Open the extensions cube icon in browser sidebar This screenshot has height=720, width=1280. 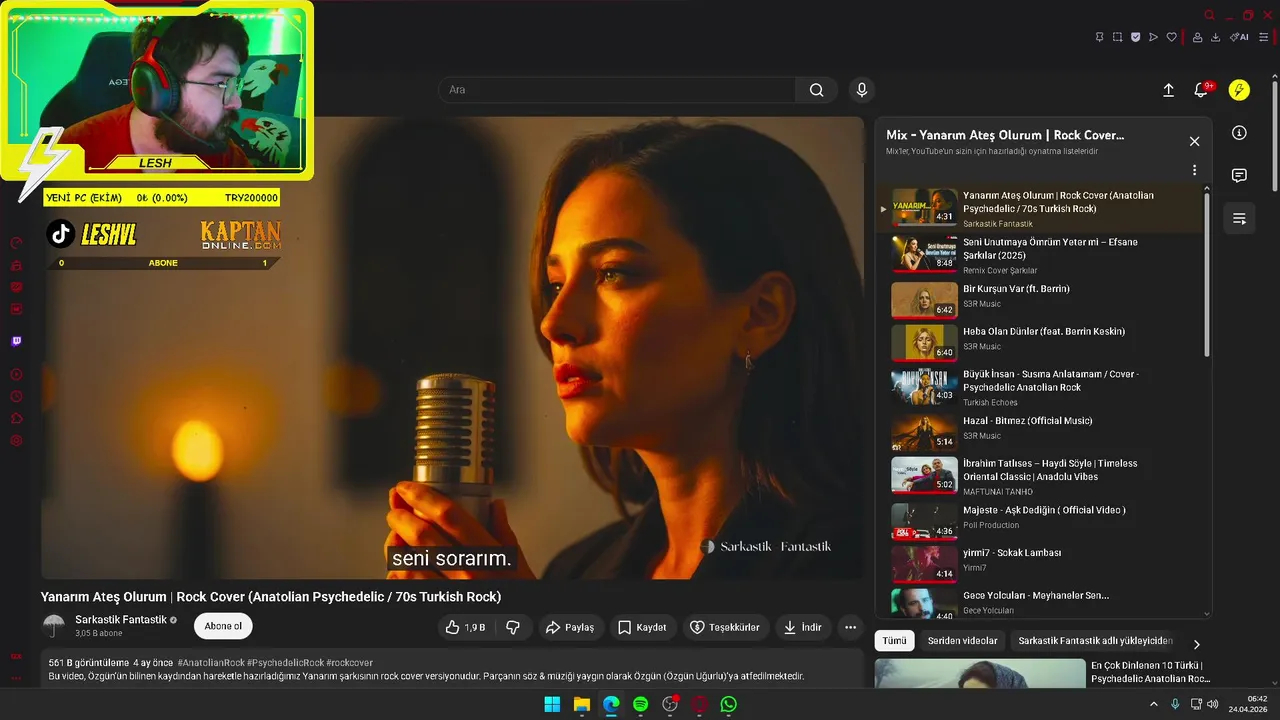pos(16,418)
